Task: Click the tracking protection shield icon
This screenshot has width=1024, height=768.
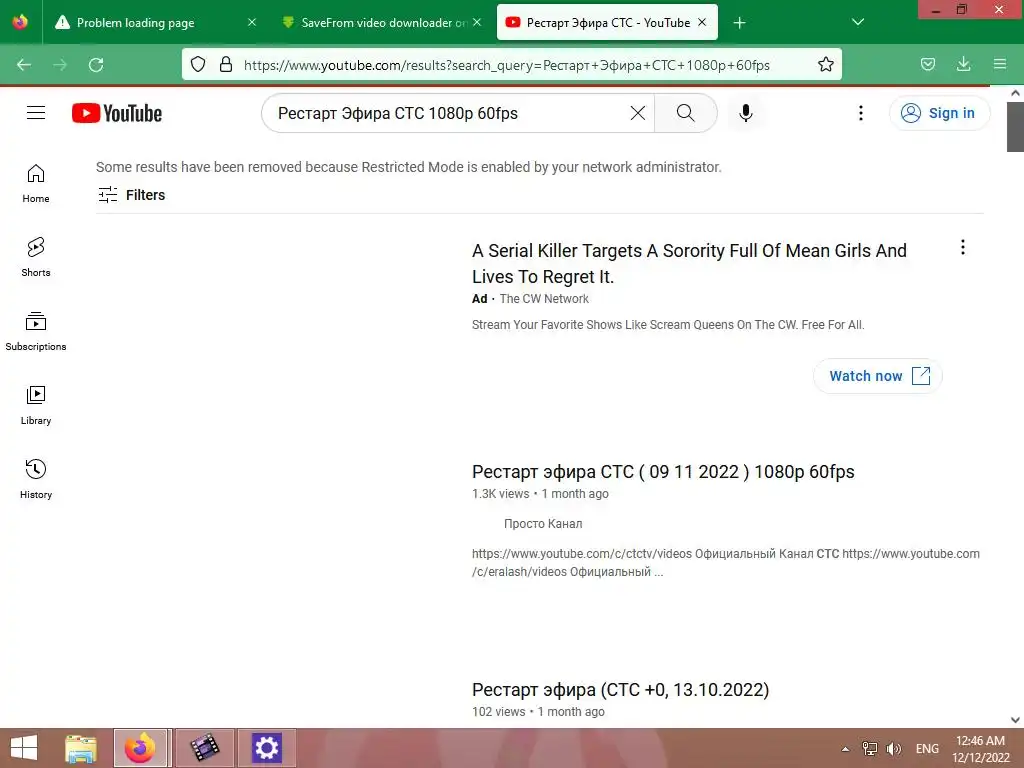Action: (198, 64)
